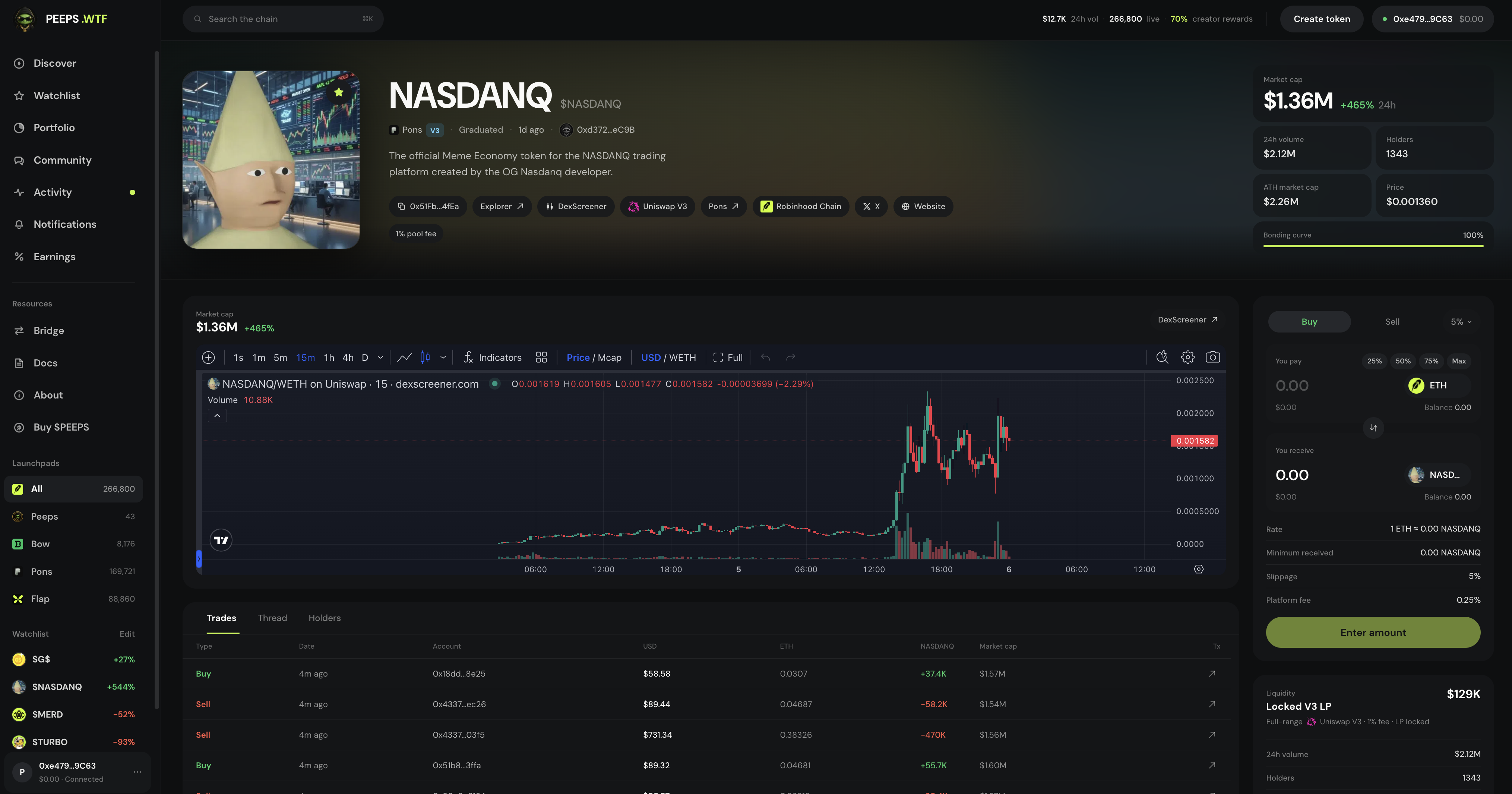Open the chart alert clock icon
The image size is (1512, 794).
(x=1162, y=357)
